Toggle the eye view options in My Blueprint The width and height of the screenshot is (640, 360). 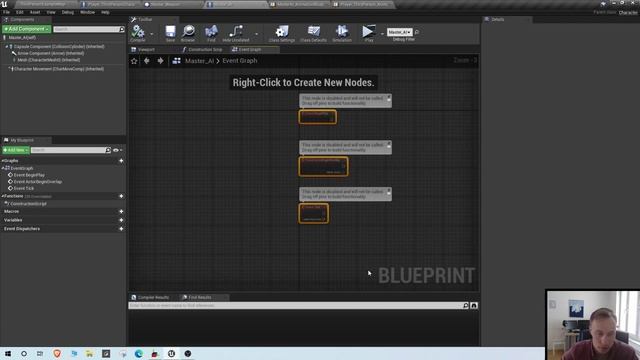point(117,150)
